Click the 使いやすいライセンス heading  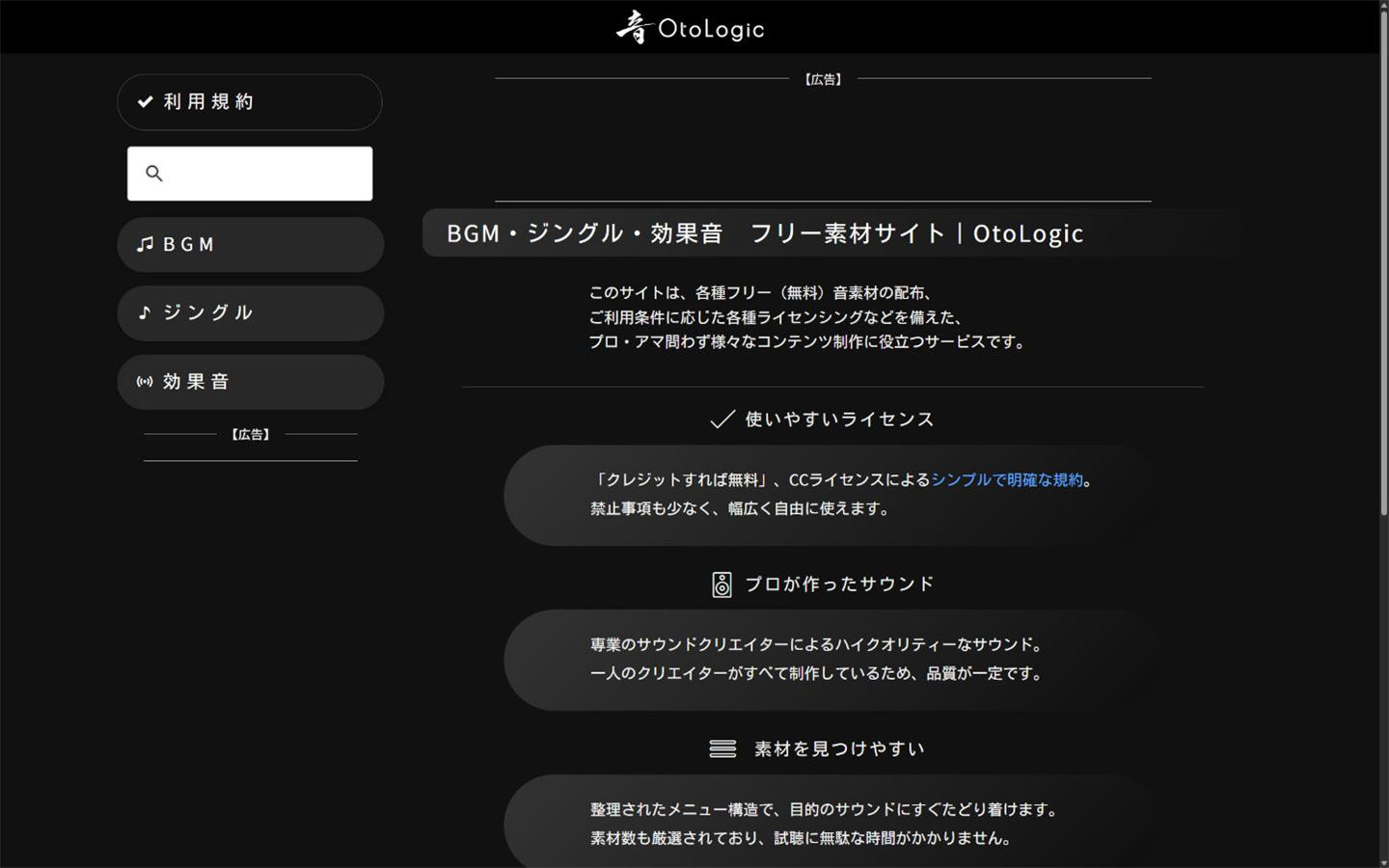(x=839, y=420)
